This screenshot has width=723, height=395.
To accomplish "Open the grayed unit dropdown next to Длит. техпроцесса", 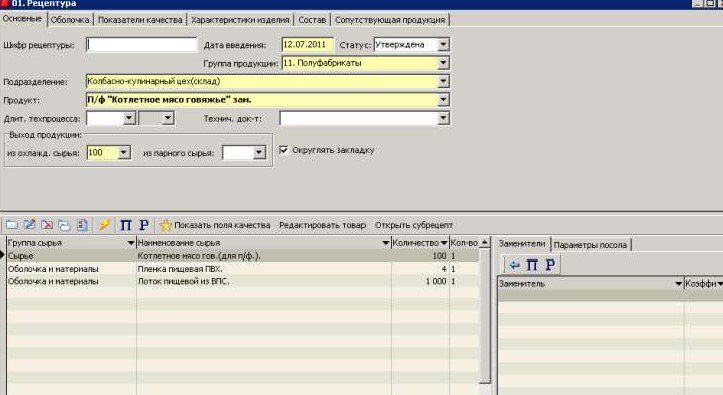I will click(168, 118).
